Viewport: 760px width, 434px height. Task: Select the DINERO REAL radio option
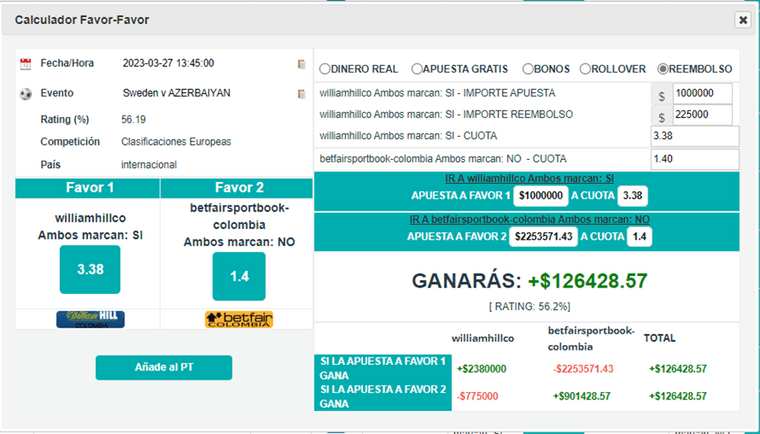pyautogui.click(x=324, y=69)
